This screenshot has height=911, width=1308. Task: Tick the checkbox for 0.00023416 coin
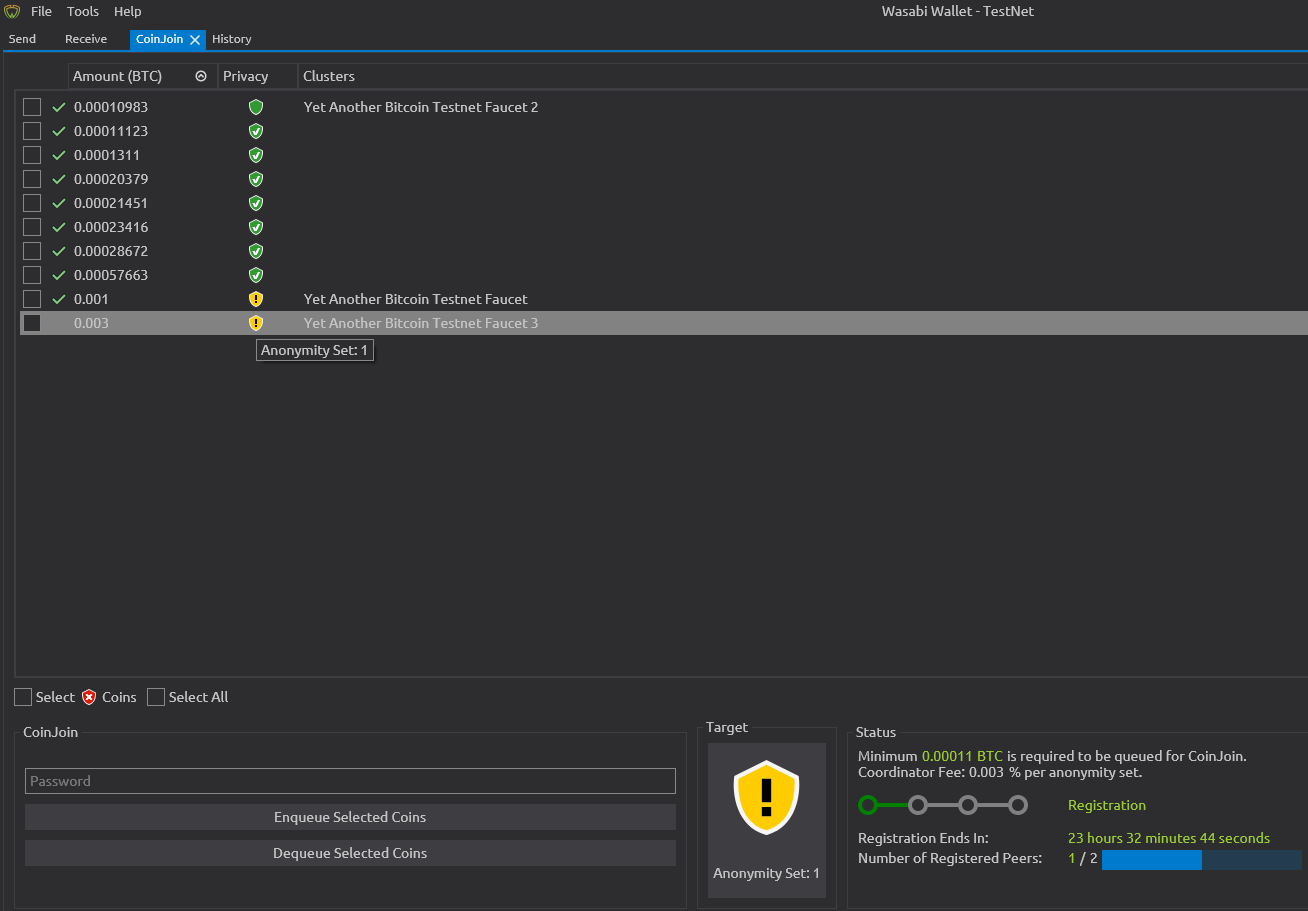point(32,227)
